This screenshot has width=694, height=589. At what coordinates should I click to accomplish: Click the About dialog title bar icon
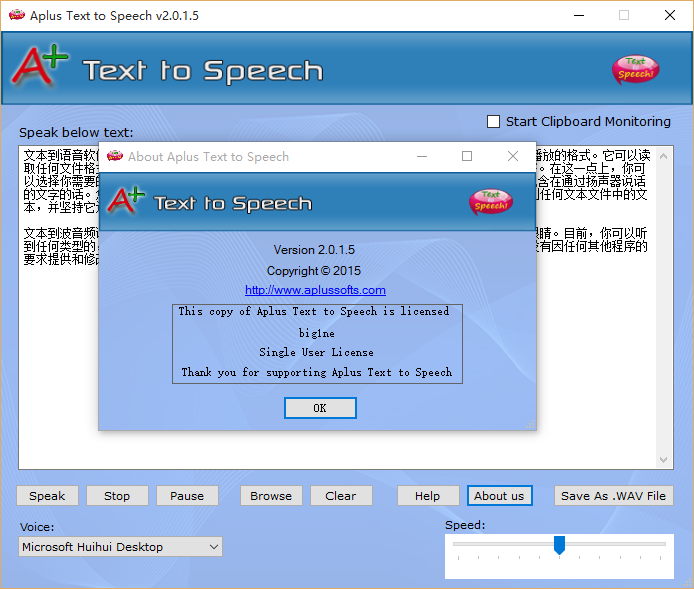click(115, 156)
